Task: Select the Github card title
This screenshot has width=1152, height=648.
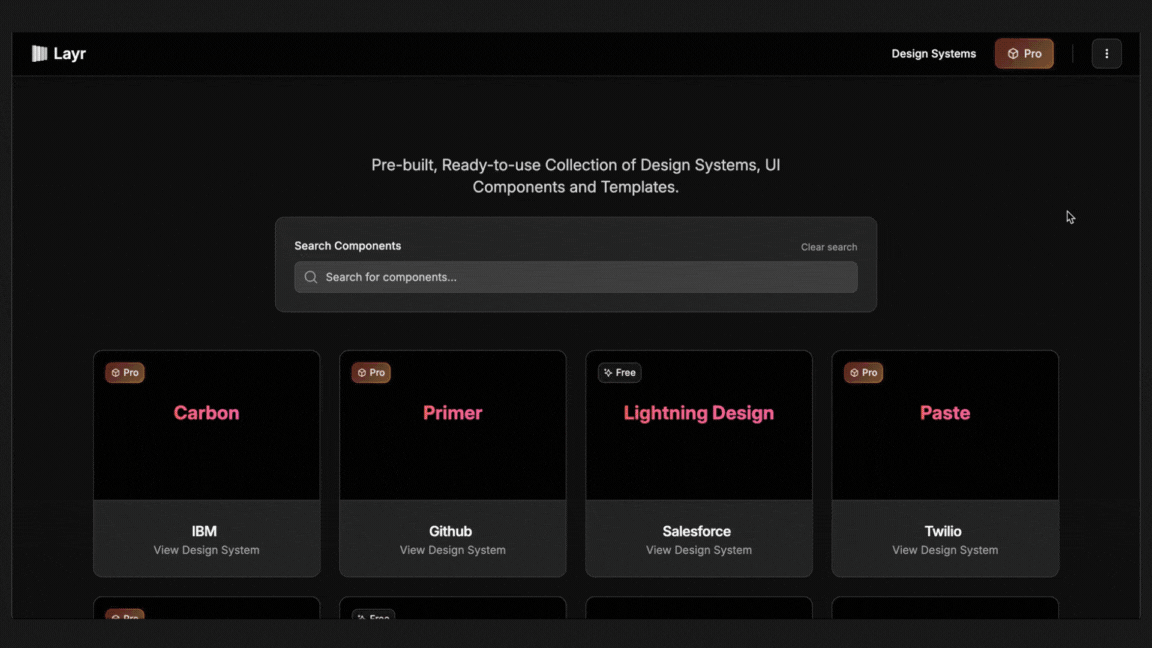Action: pyautogui.click(x=450, y=531)
